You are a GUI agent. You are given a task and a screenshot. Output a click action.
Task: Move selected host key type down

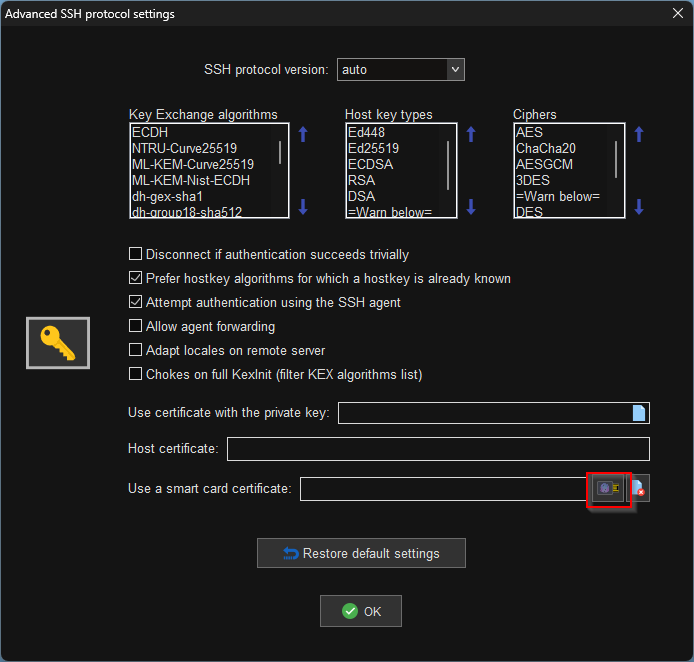click(471, 207)
